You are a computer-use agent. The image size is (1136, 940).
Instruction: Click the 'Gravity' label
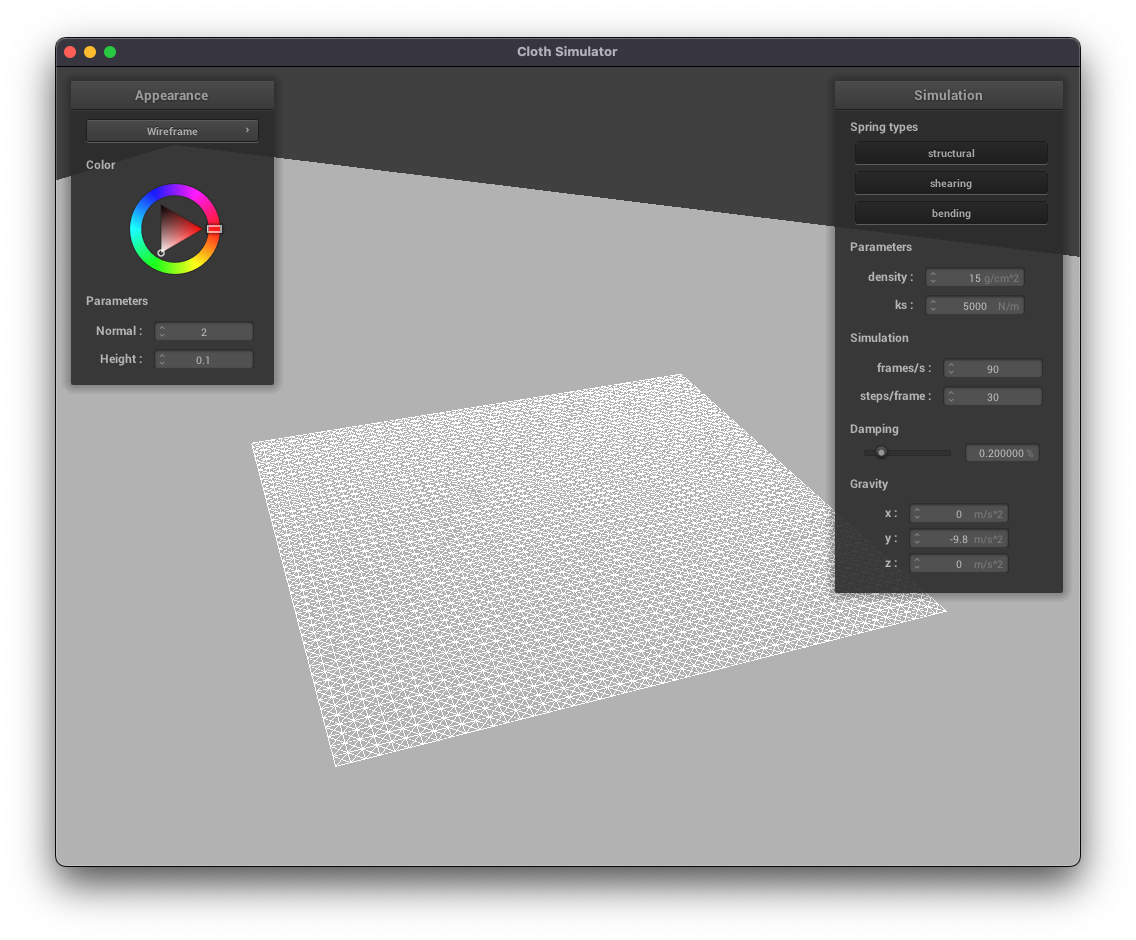point(869,484)
